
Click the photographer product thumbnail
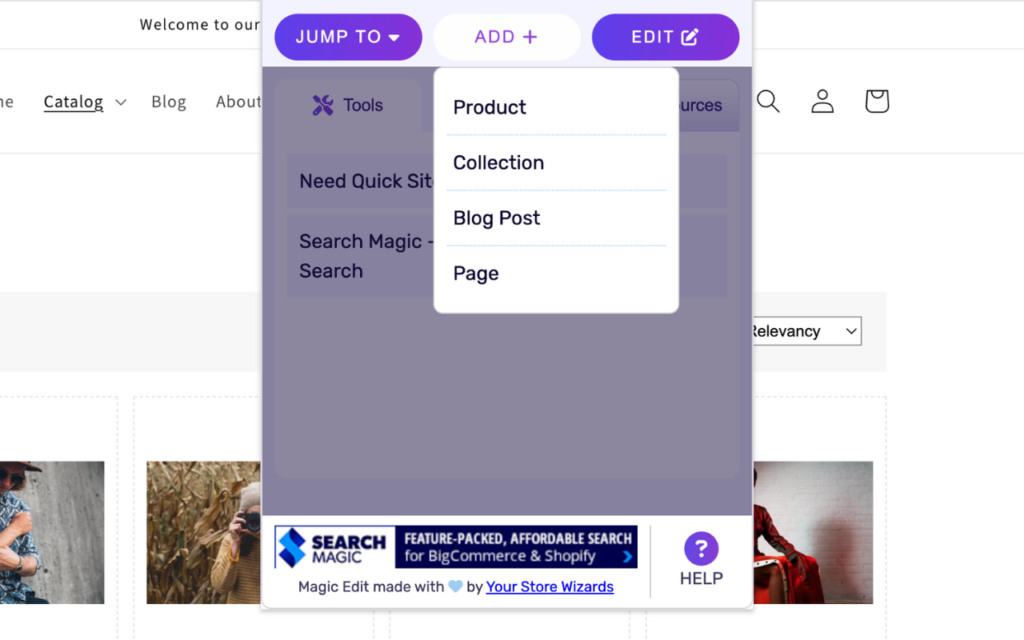point(203,532)
